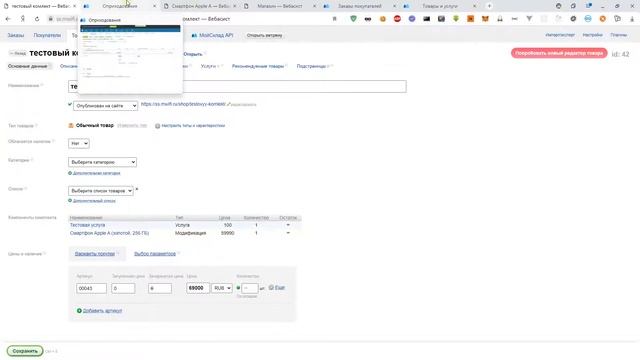Open the МойСклад API menu item
Viewport: 640px width, 360px height.
click(212, 36)
